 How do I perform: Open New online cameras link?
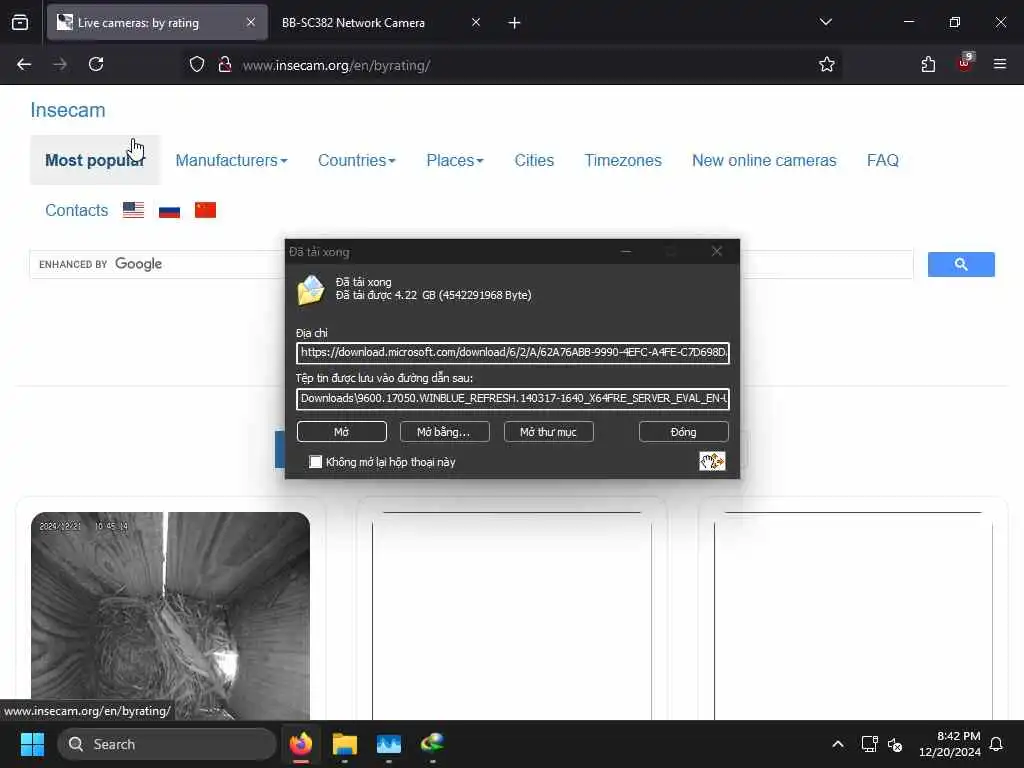click(764, 160)
